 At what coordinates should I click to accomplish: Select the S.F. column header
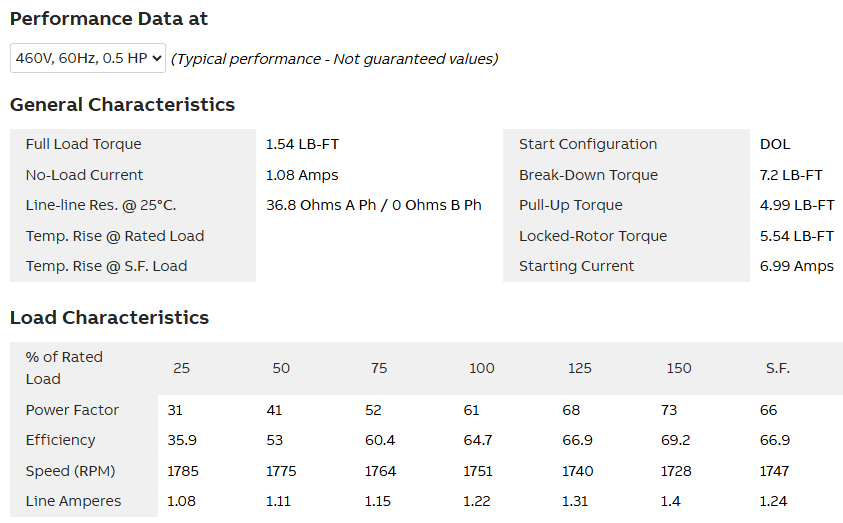click(x=777, y=368)
